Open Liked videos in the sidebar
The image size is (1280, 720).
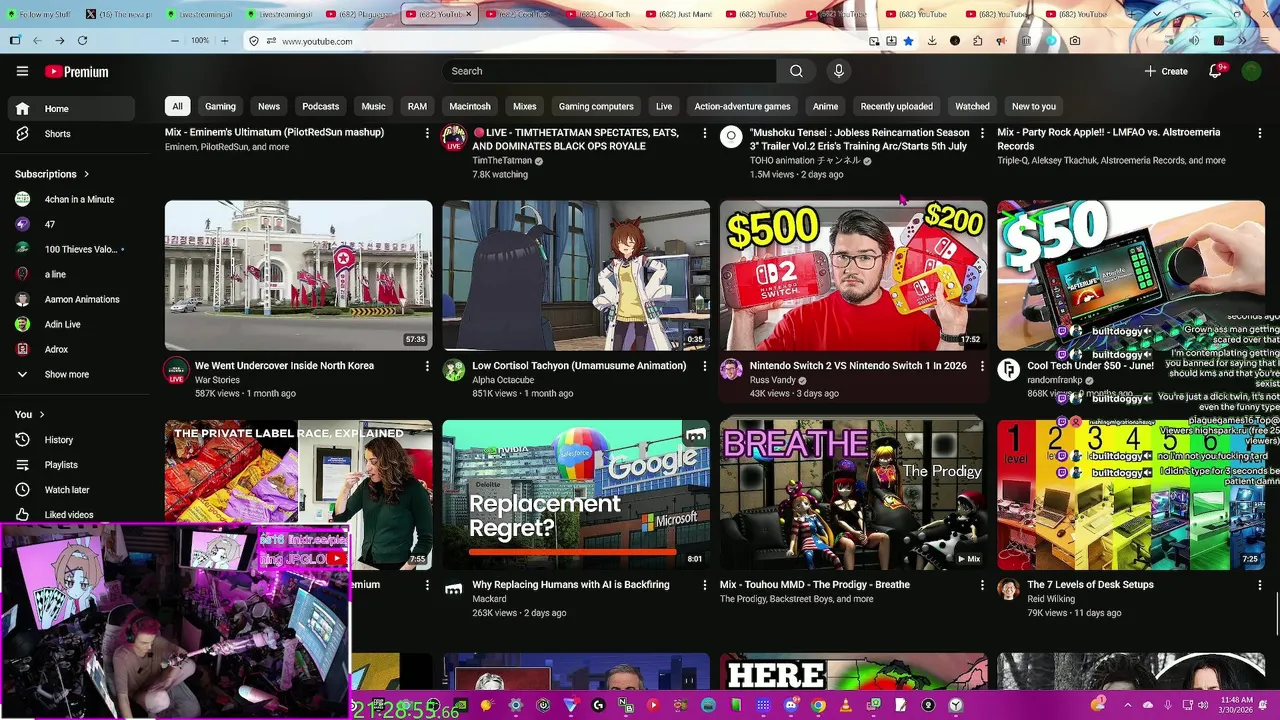(x=71, y=515)
